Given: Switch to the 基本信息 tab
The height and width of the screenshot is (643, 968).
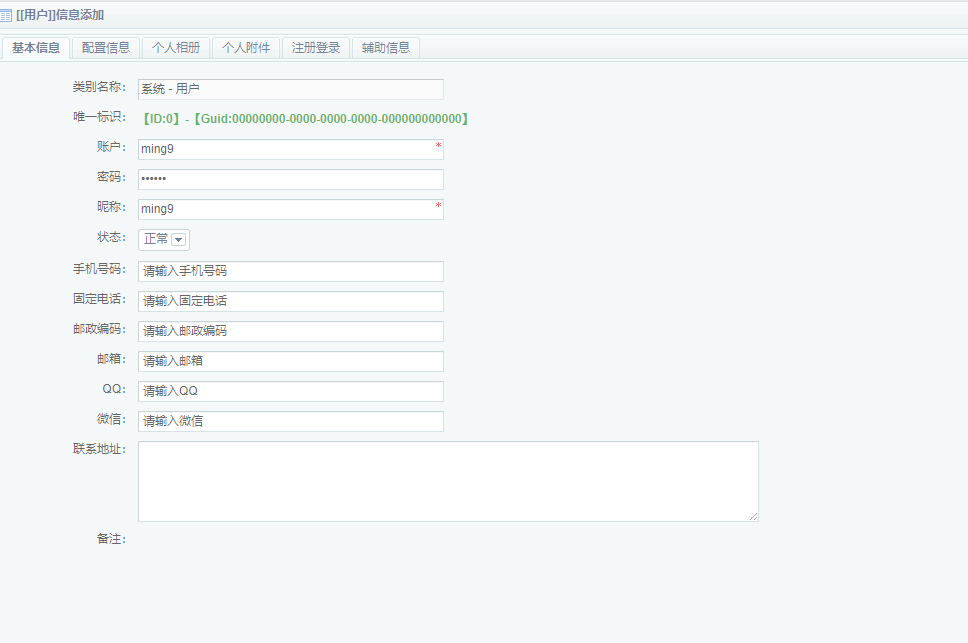Looking at the screenshot, I should pos(36,48).
